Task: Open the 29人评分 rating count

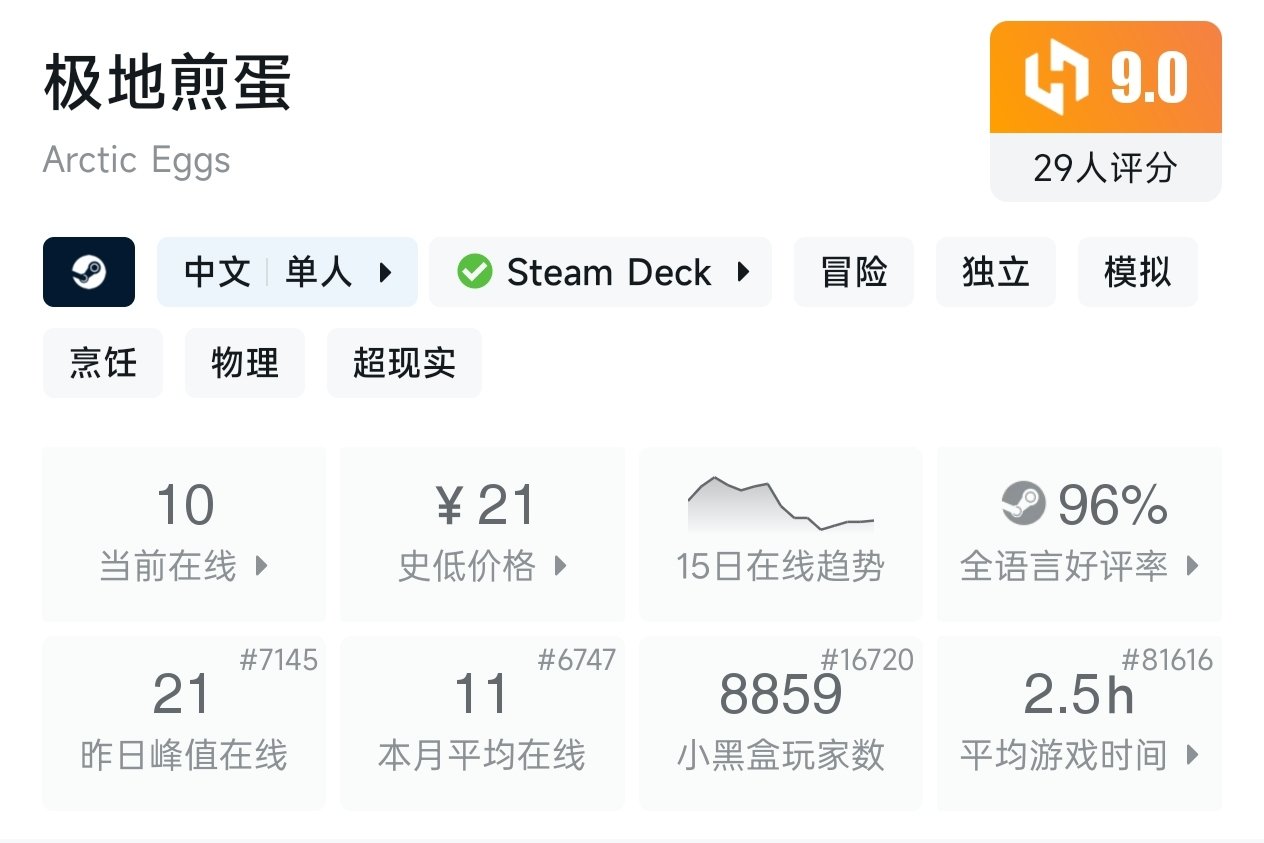Action: click(1105, 168)
